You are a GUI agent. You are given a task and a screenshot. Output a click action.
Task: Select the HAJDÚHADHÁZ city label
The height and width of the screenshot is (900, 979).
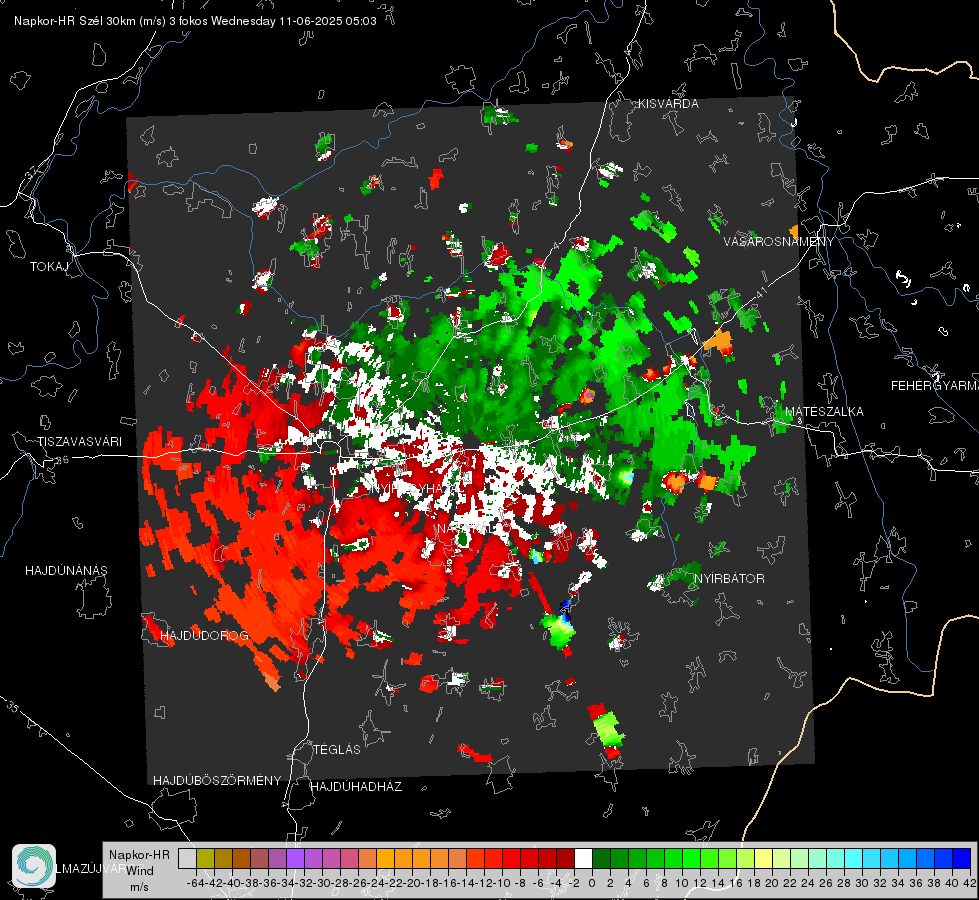[356, 786]
